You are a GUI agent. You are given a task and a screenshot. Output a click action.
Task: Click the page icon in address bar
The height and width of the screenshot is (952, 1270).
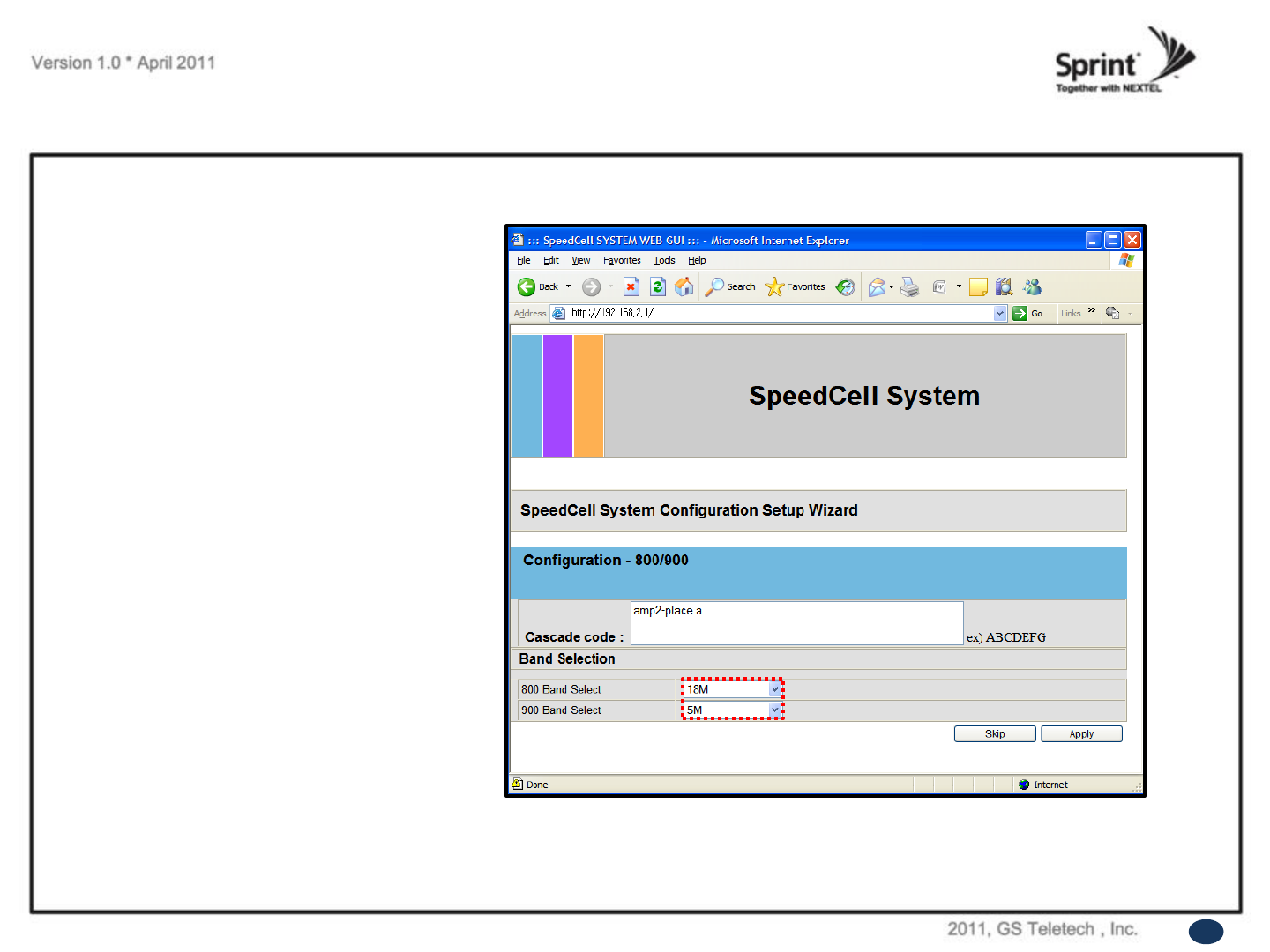coord(558,313)
